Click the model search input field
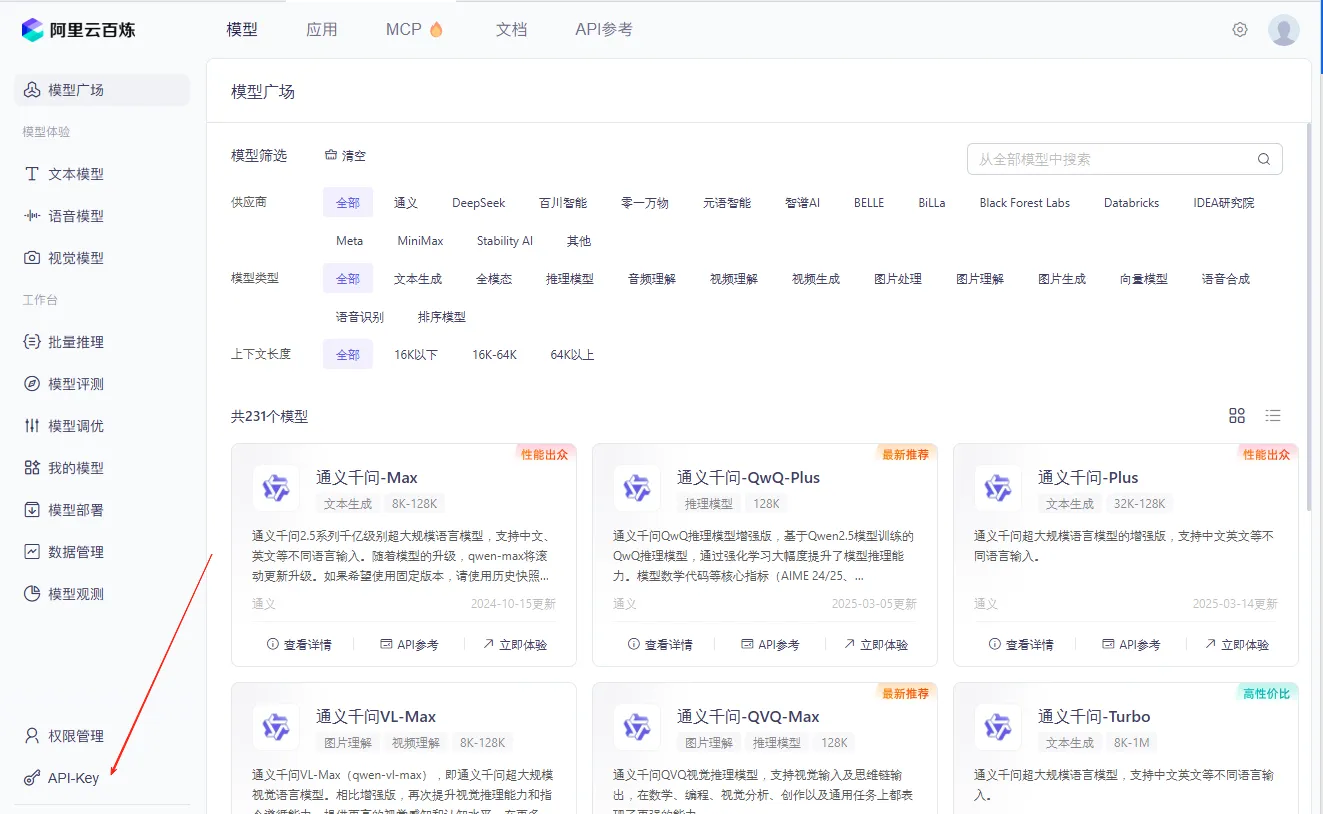This screenshot has height=814, width=1323. click(1124, 159)
